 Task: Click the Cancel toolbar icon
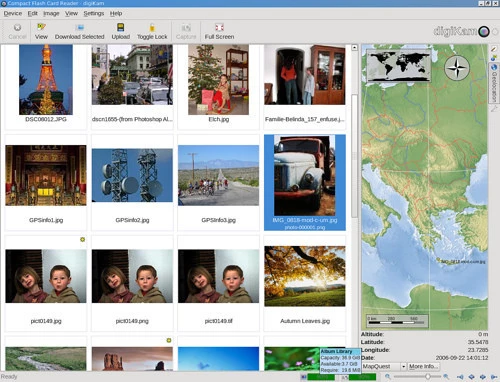coord(17,27)
